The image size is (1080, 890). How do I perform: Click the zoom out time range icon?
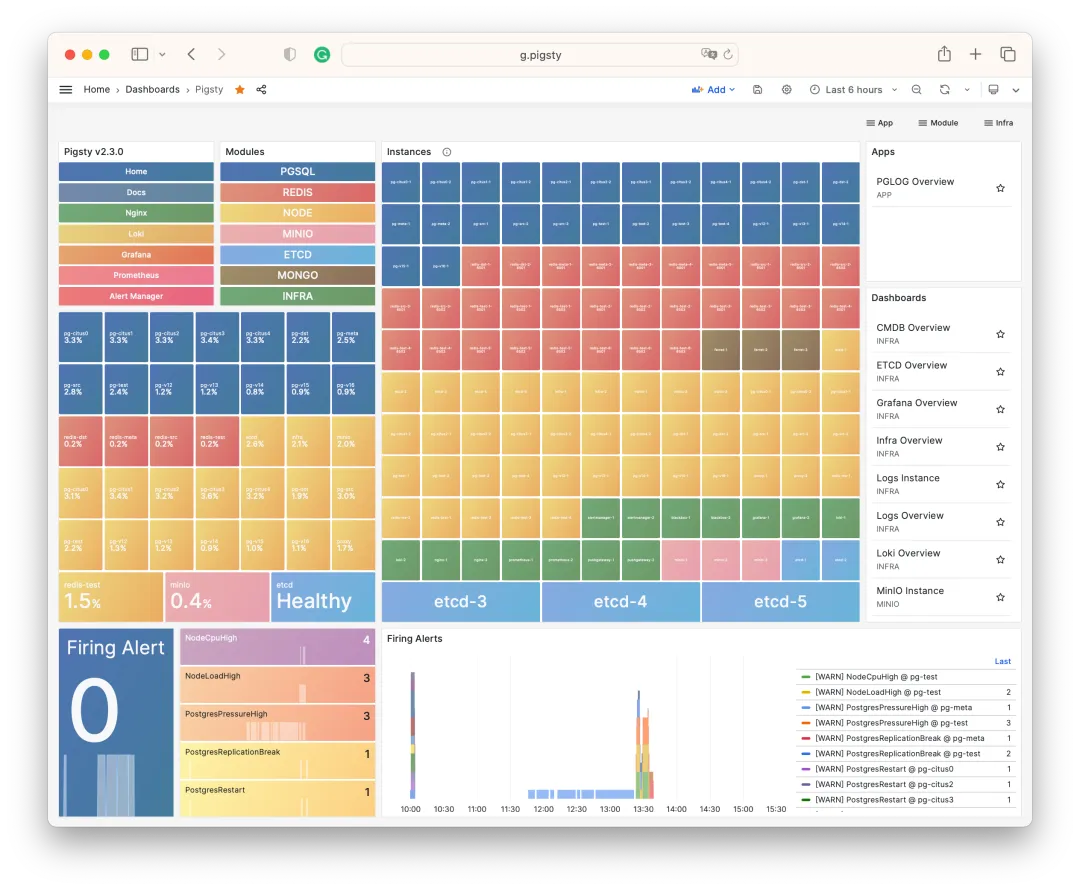tap(916, 90)
